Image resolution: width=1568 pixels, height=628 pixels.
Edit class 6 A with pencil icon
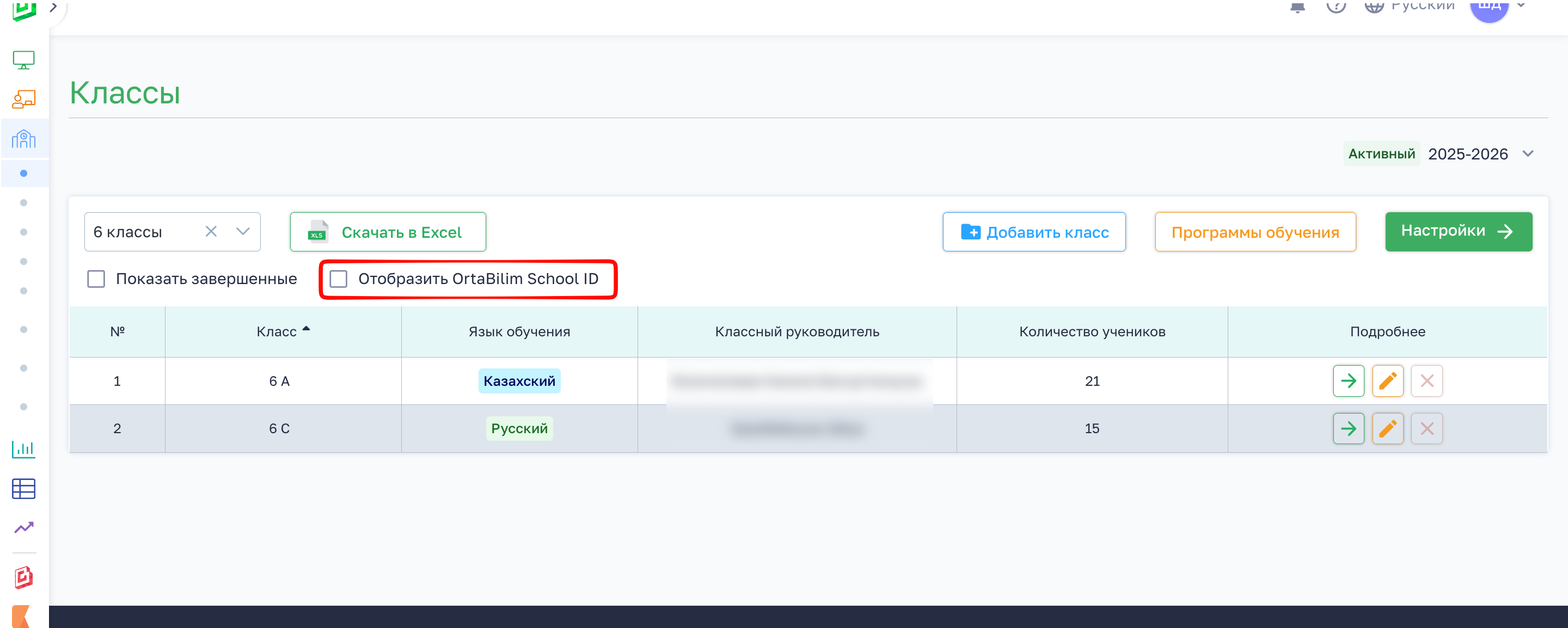pos(1387,381)
